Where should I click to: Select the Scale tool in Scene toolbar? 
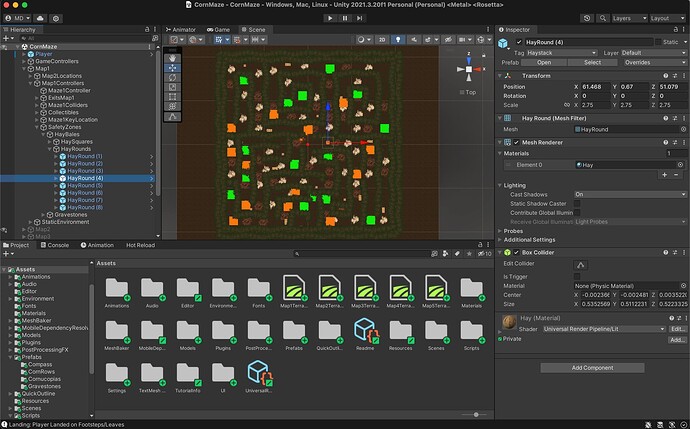tap(172, 87)
